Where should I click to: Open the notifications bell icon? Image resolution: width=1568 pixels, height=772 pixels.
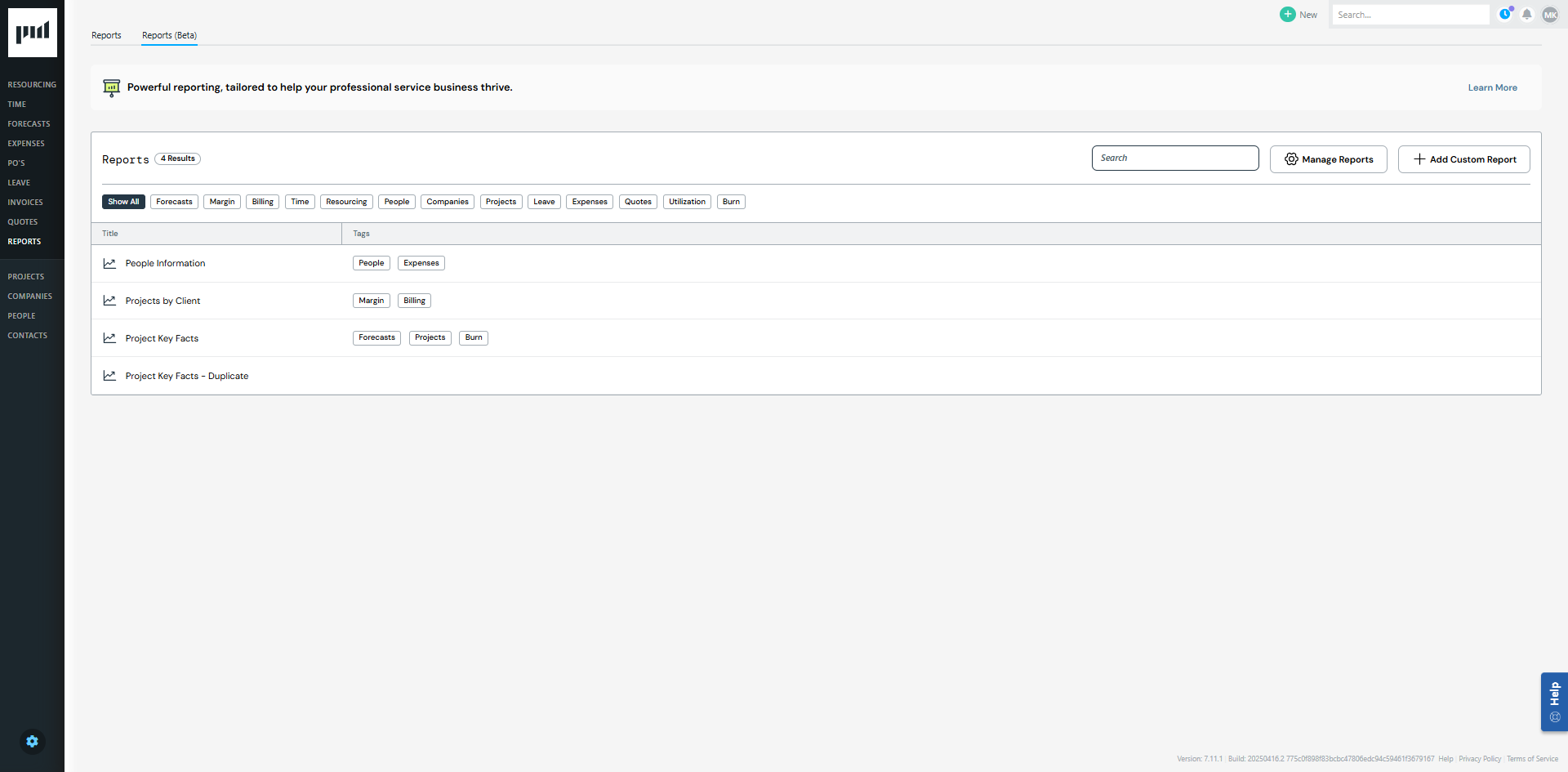coord(1527,15)
